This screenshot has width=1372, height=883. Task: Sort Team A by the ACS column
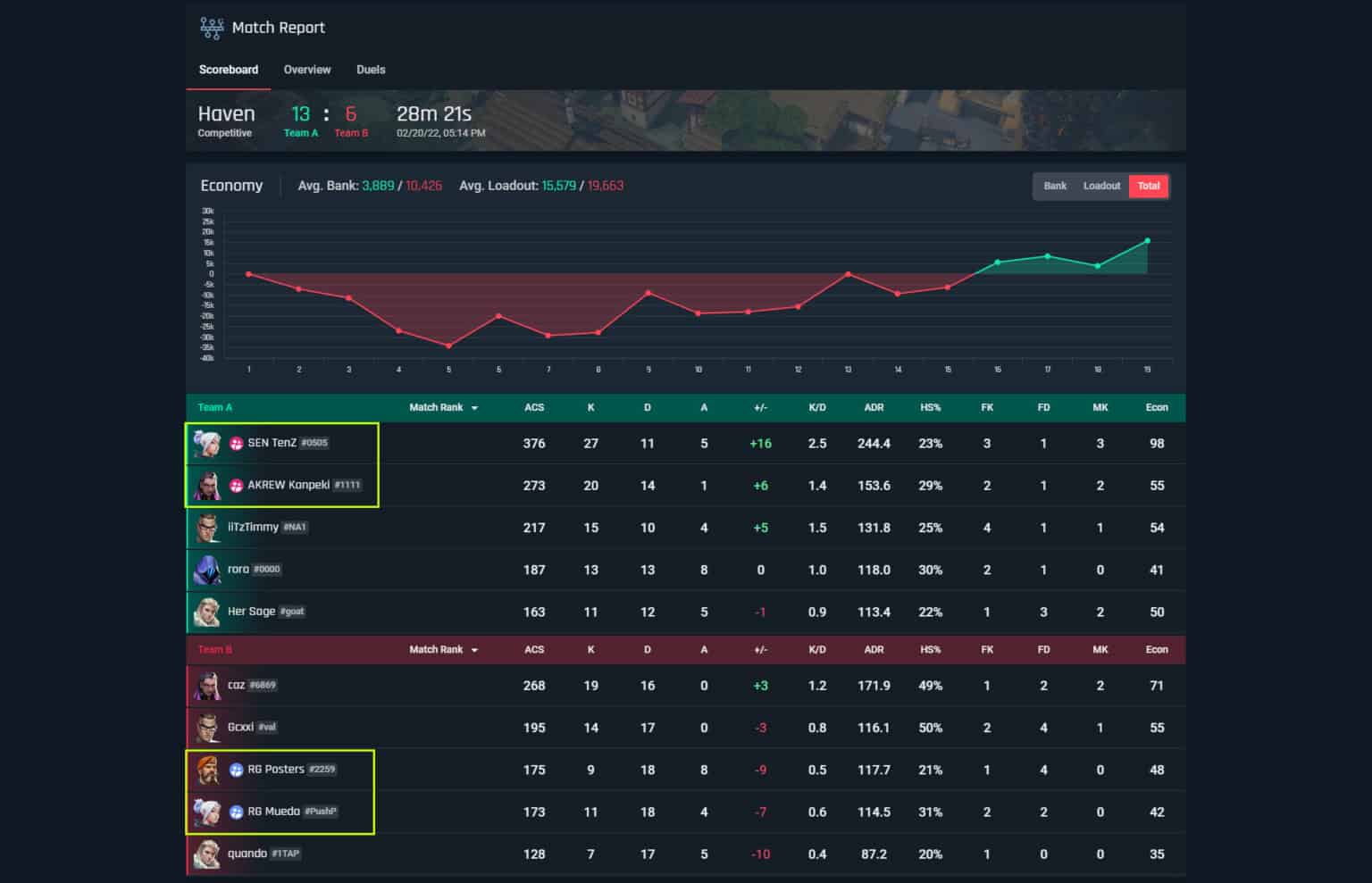pyautogui.click(x=534, y=407)
